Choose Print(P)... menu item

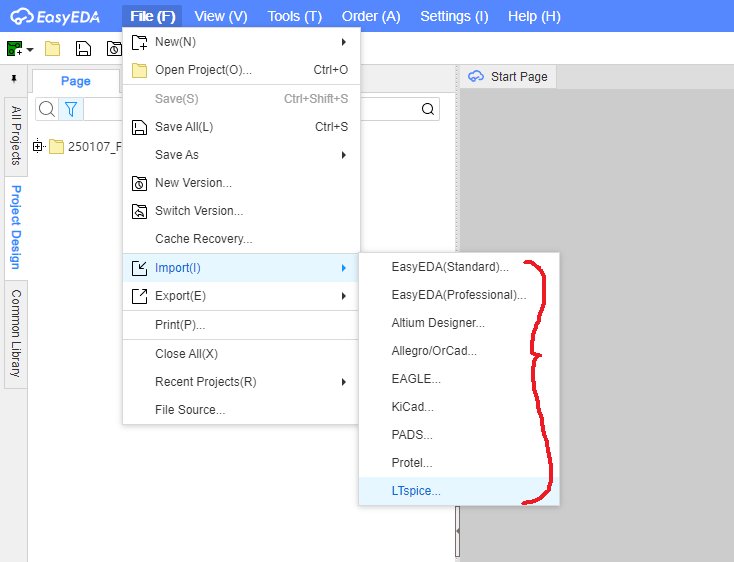[241, 325]
